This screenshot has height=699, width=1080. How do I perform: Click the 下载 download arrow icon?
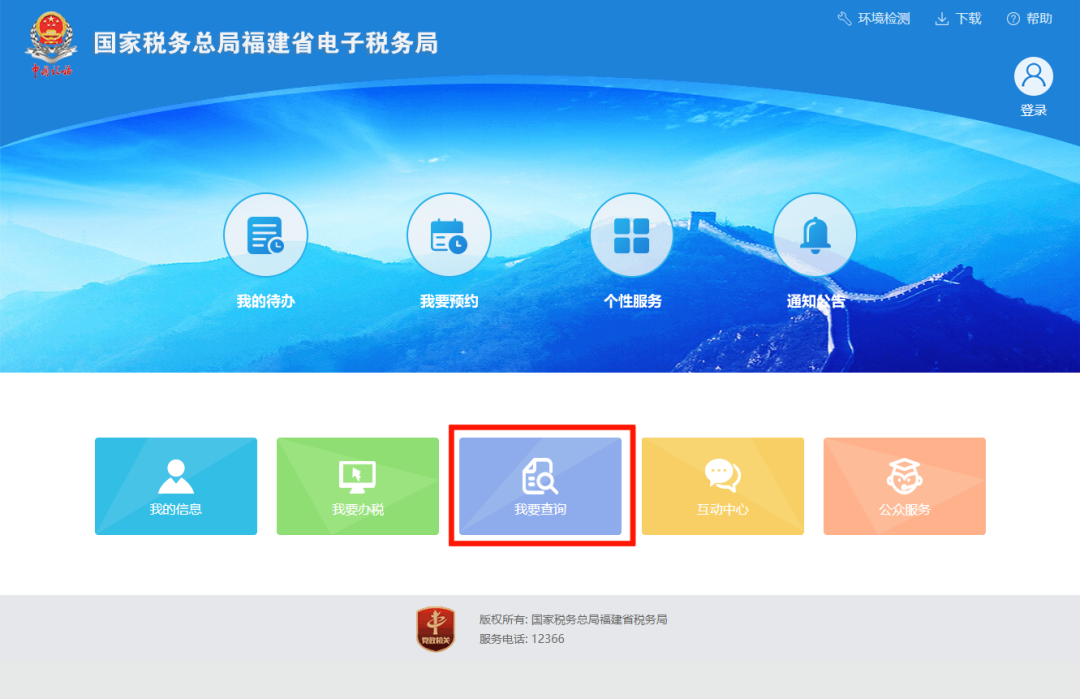pyautogui.click(x=942, y=19)
